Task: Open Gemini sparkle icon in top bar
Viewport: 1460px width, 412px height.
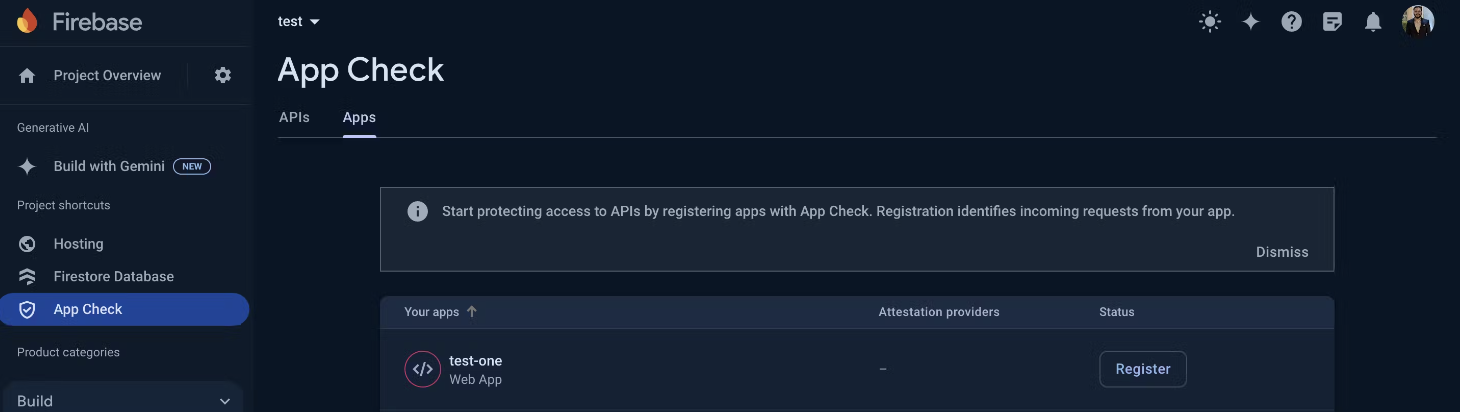Action: click(x=1251, y=21)
